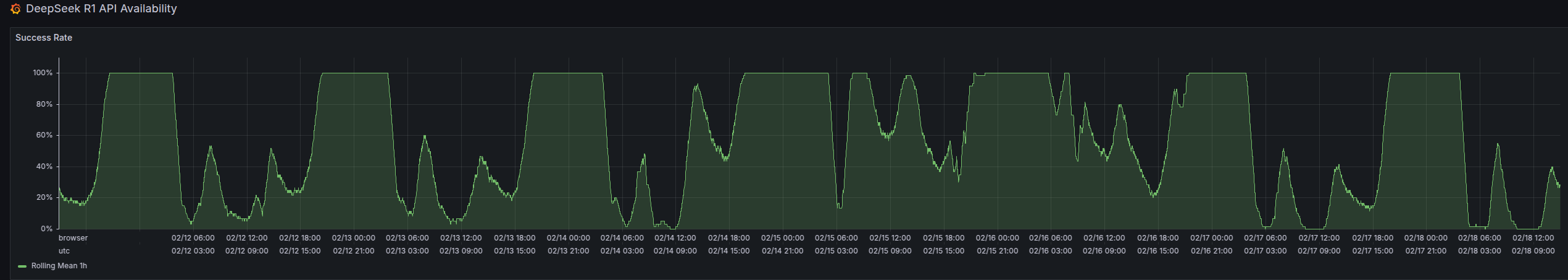Viewport: 1568px width, 280px height.
Task: Click the 02/18 09:00 utc time tick
Action: [x=1533, y=251]
